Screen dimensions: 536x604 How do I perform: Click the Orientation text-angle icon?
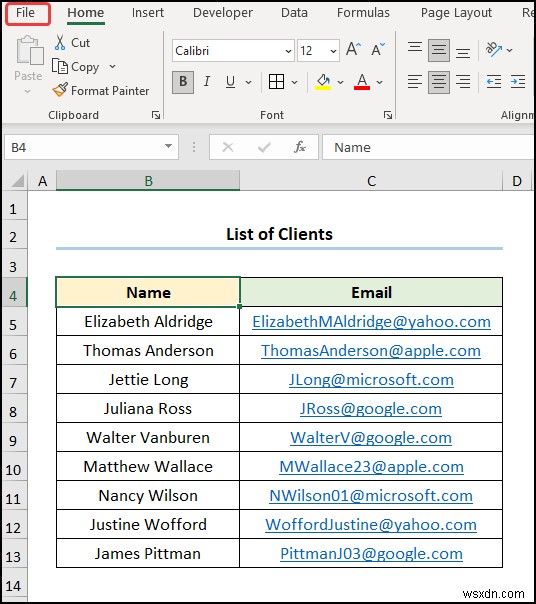(494, 49)
